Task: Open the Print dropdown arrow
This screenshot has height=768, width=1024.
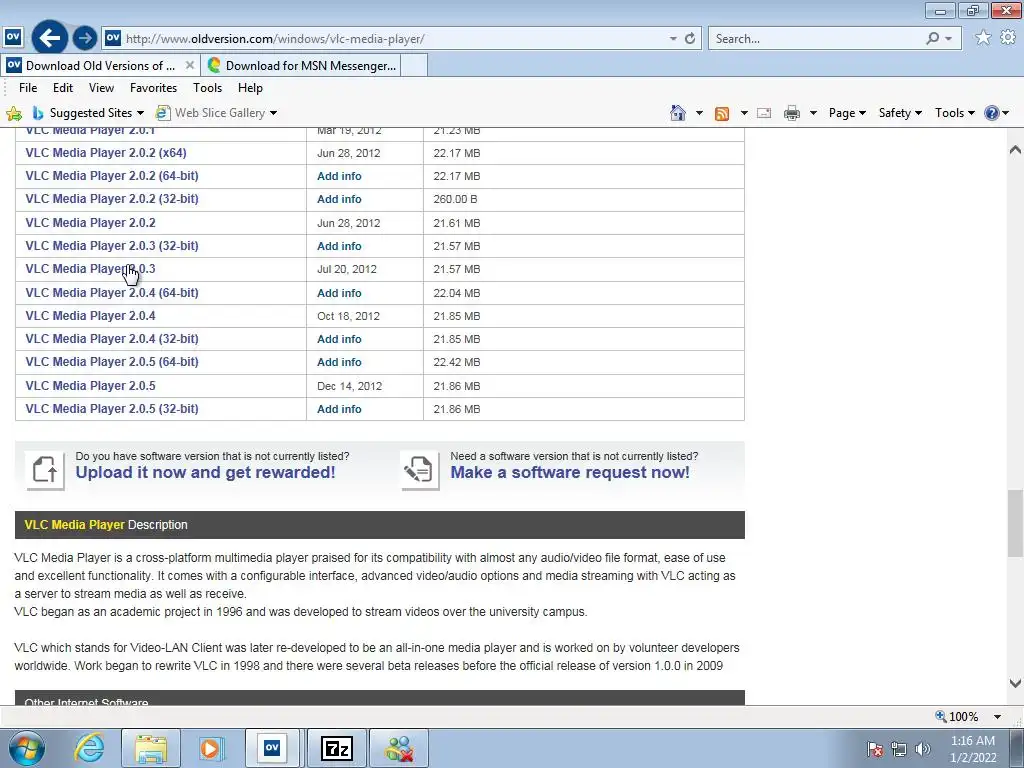Action: [813, 113]
